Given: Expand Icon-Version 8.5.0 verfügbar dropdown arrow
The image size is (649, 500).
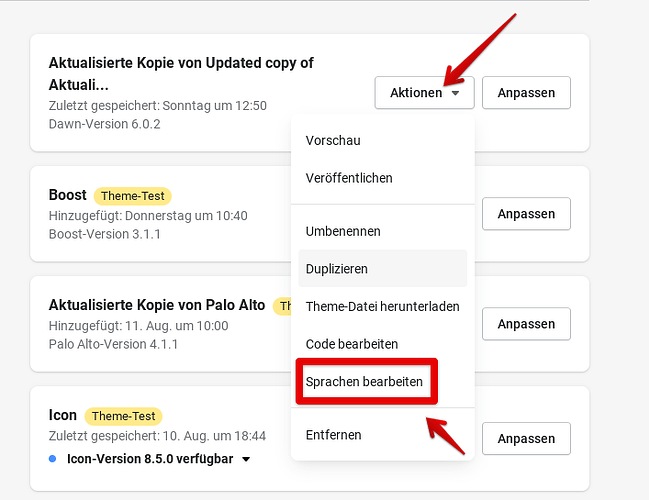Looking at the screenshot, I should (246, 460).
